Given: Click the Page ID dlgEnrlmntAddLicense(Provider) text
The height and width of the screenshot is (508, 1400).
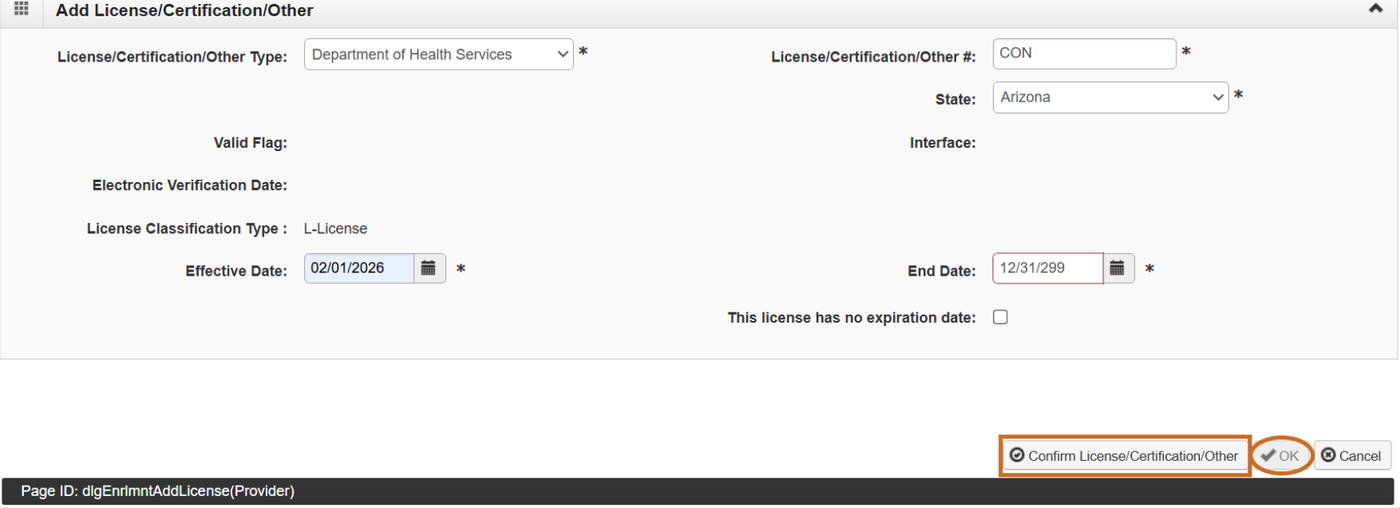Looking at the screenshot, I should (157, 491).
